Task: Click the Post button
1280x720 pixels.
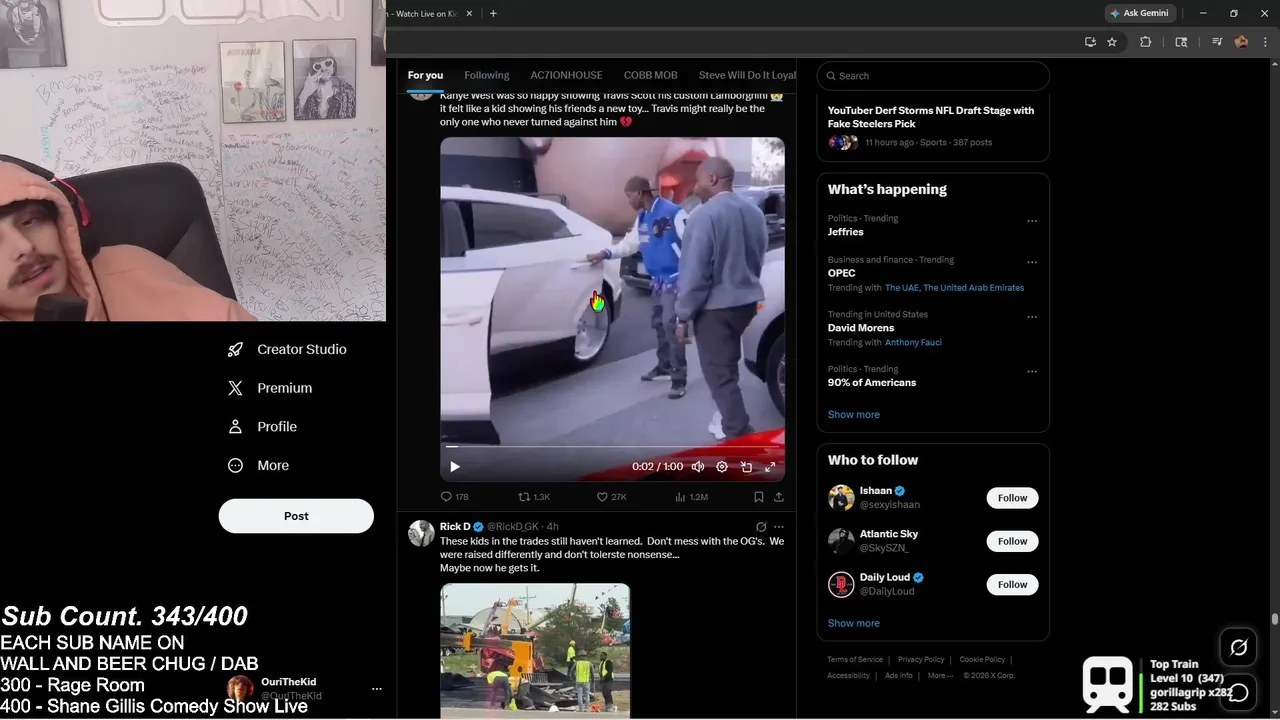Action: 296,516
